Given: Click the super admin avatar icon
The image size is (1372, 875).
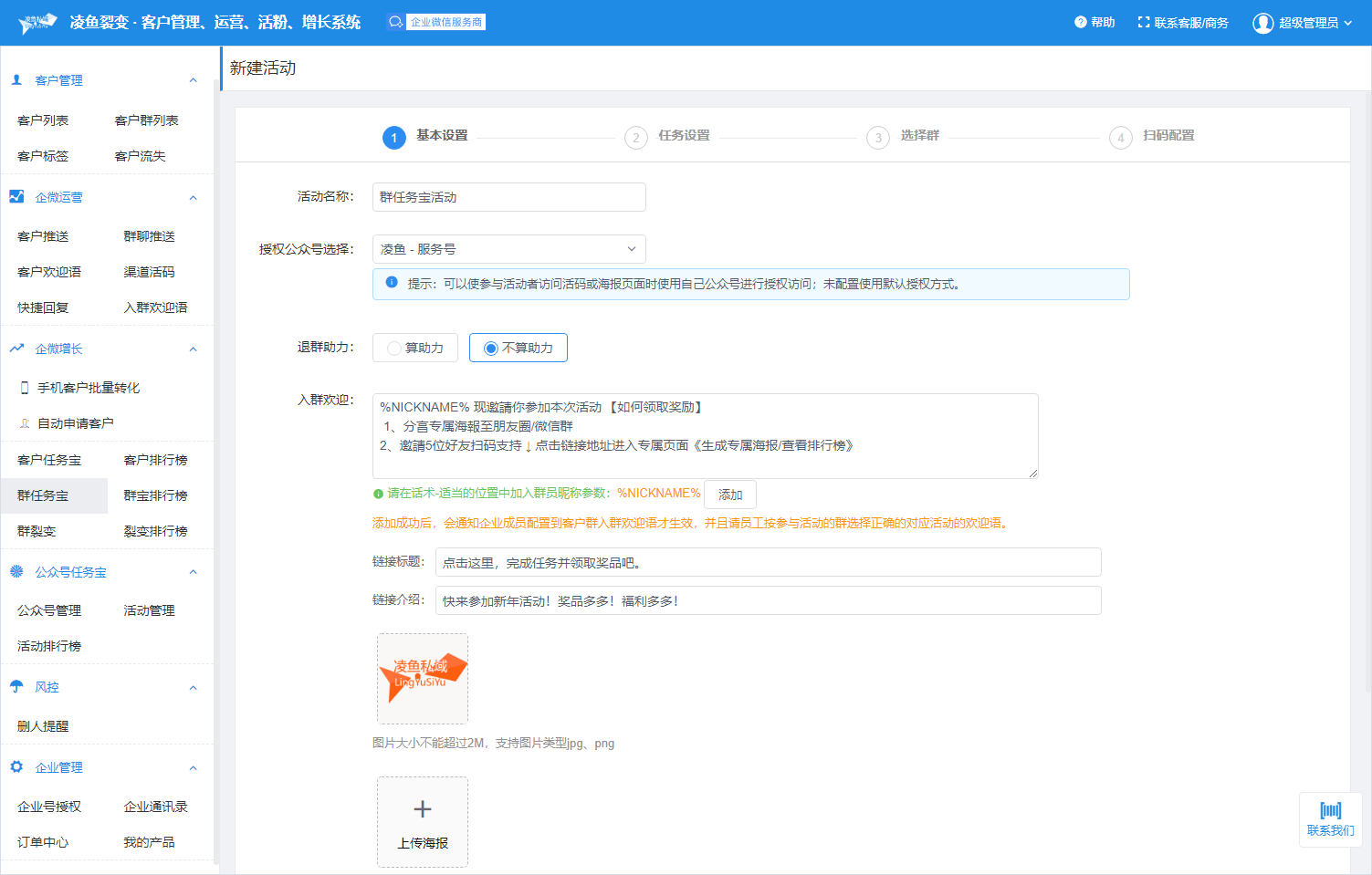Looking at the screenshot, I should (x=1262, y=23).
